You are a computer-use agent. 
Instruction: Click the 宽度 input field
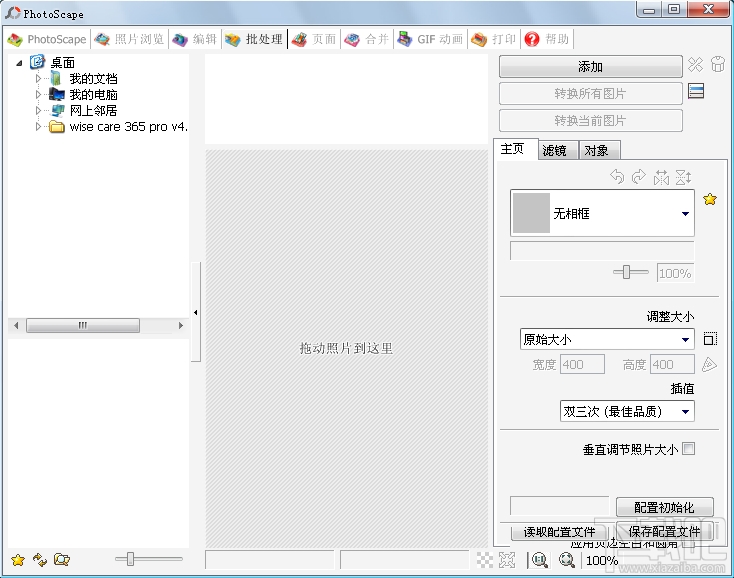582,365
